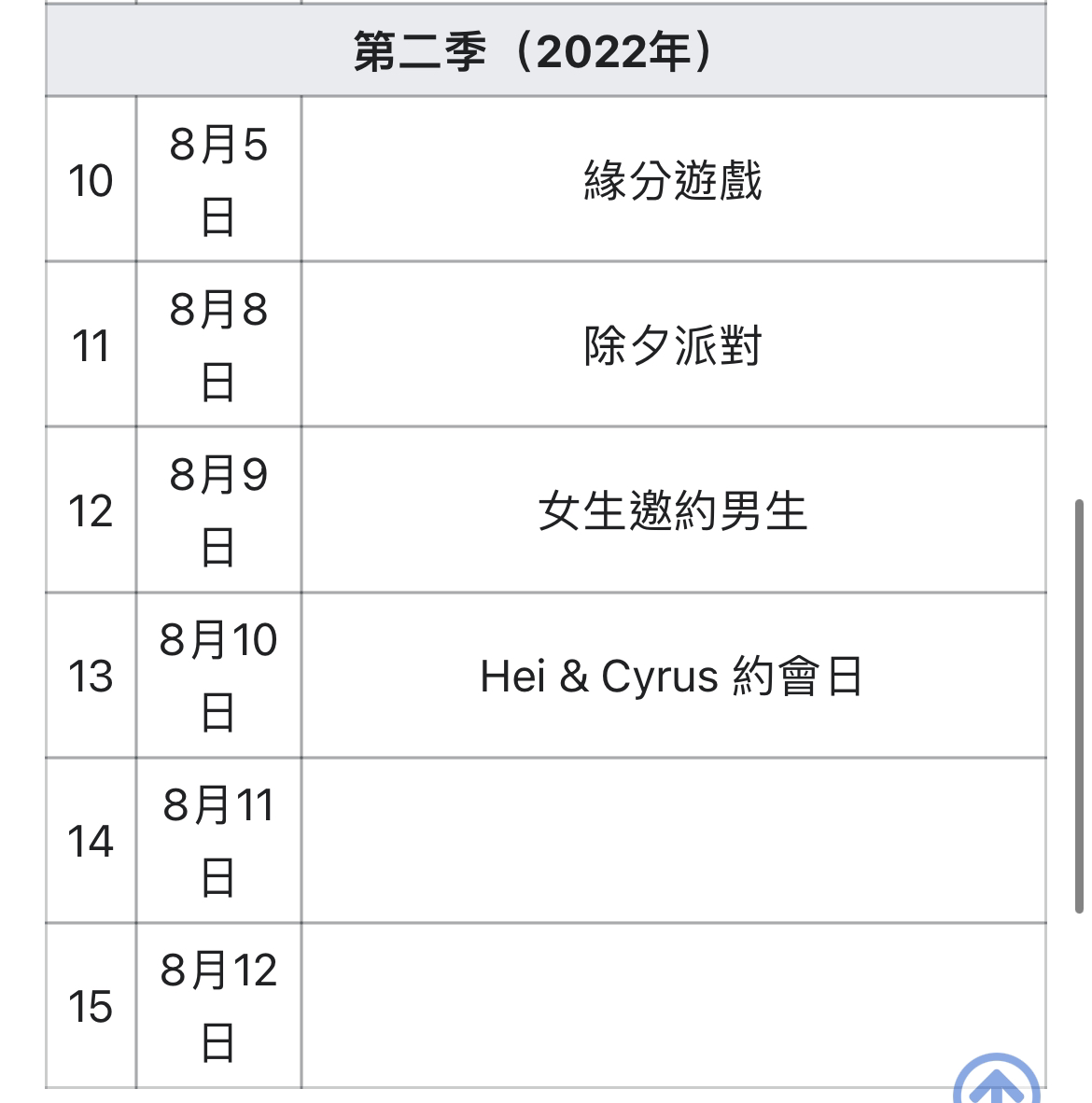The image size is (1092, 1103).
Task: Click episode title 緣分遊戲
Action: (673, 180)
